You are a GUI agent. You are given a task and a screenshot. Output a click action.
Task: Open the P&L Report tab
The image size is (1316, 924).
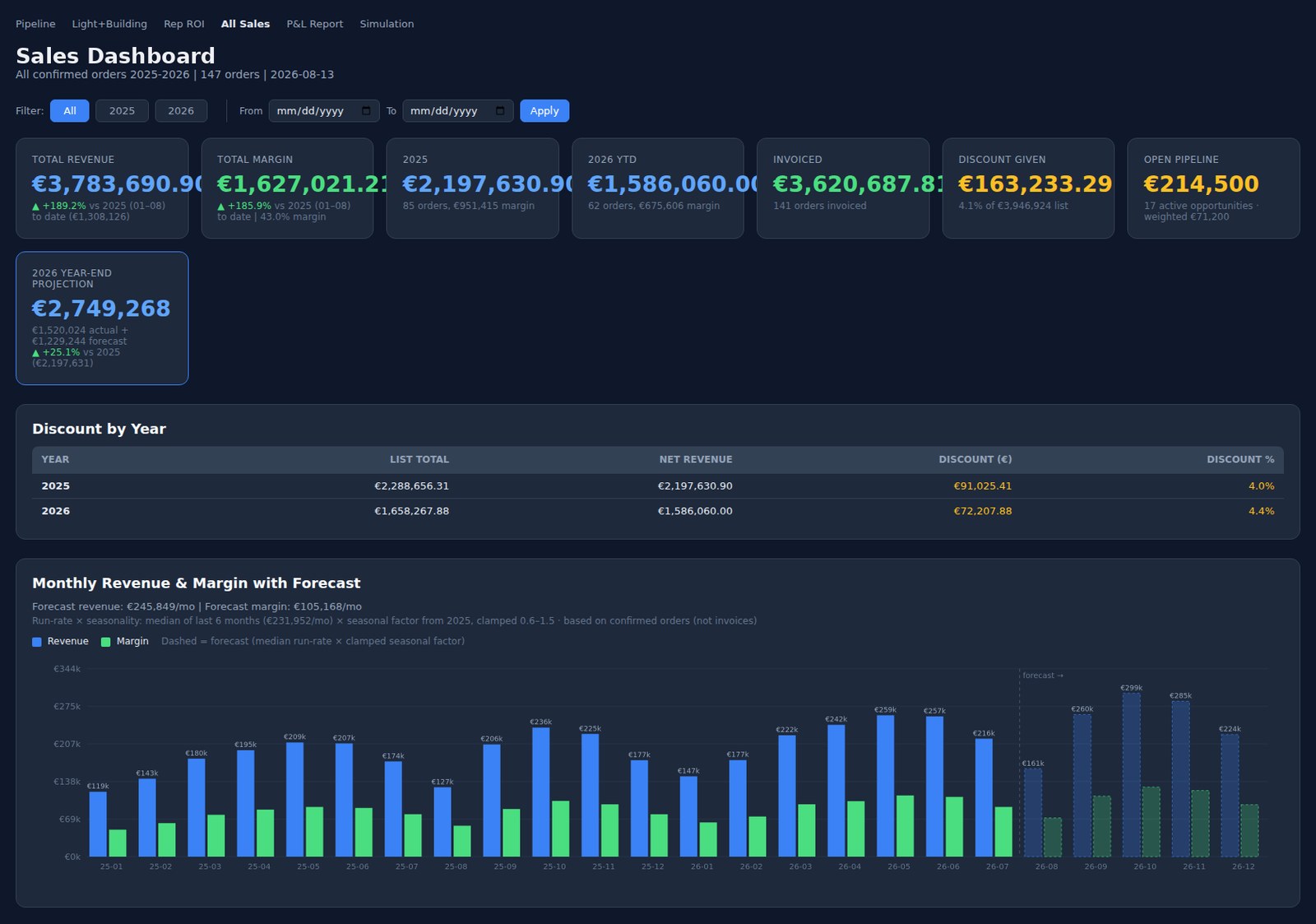[x=315, y=24]
